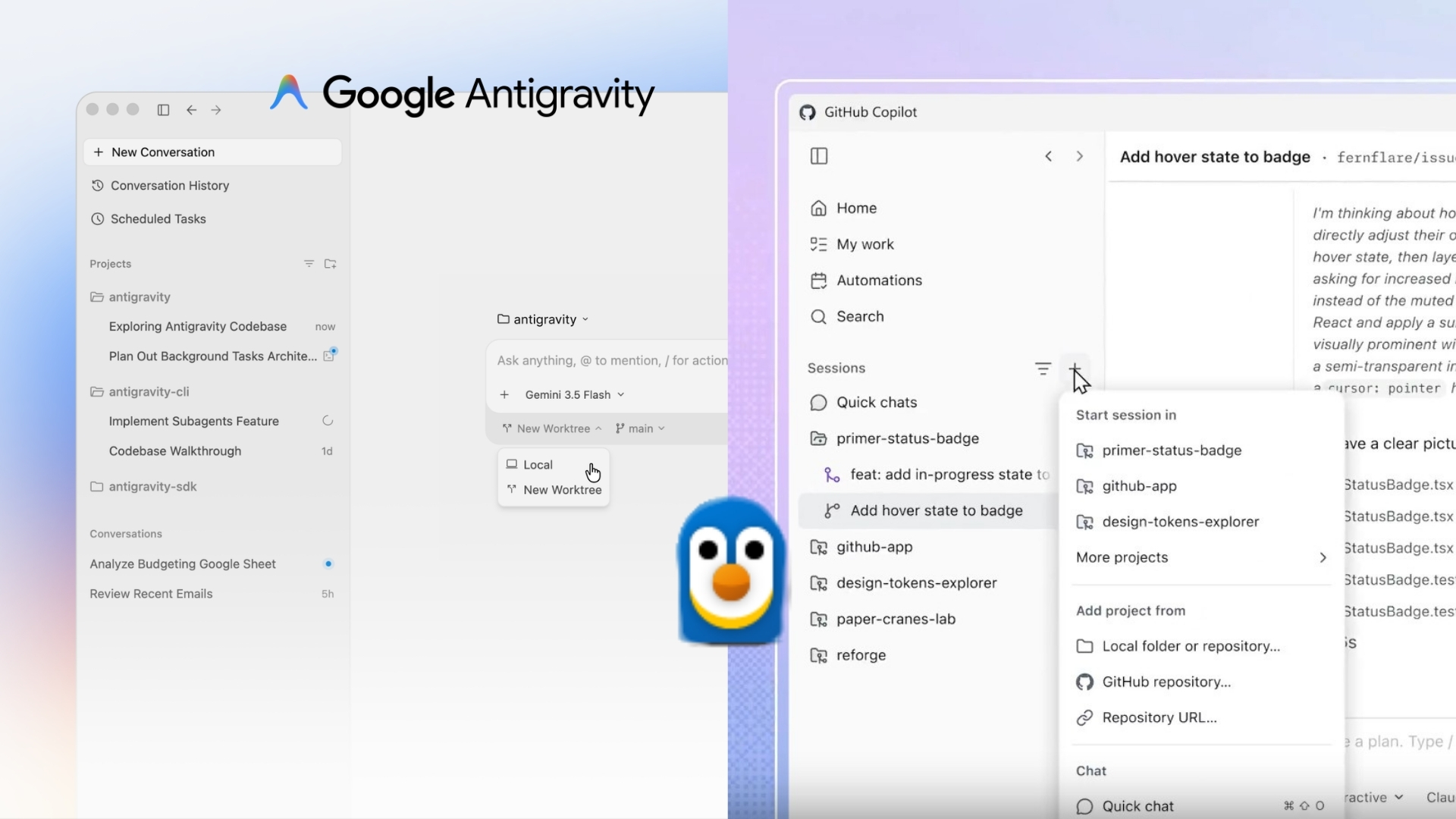Click the Ask anything prompt field
The image size is (1456, 819).
611,361
